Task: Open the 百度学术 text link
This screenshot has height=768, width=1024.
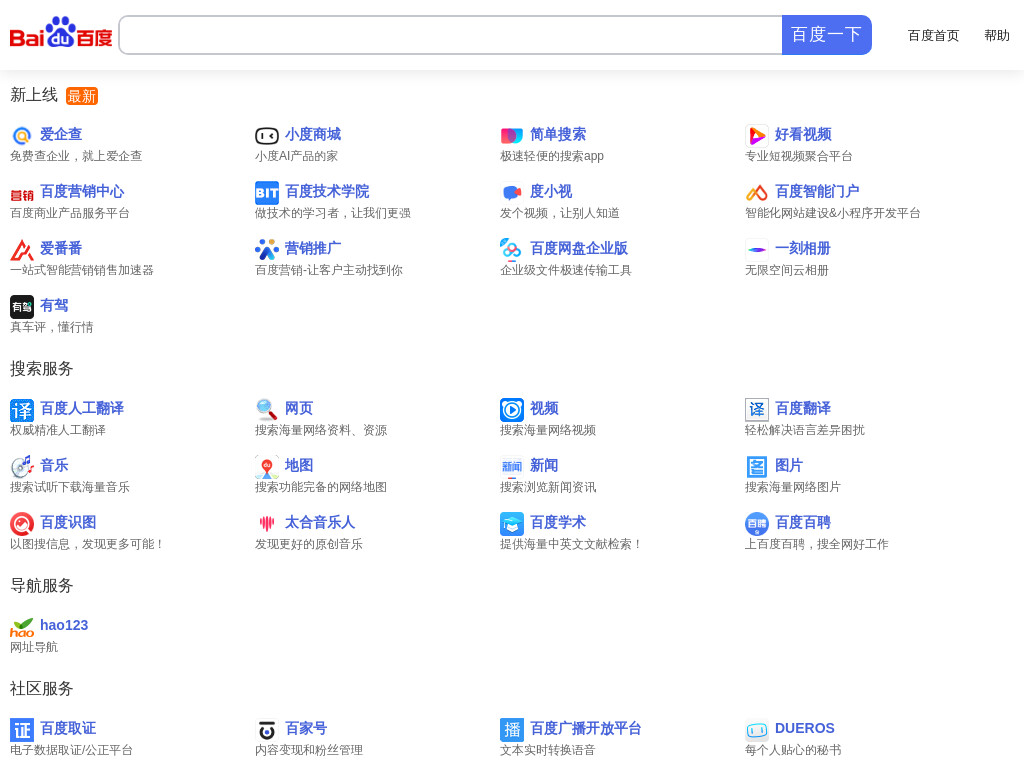Action: pyautogui.click(x=558, y=522)
